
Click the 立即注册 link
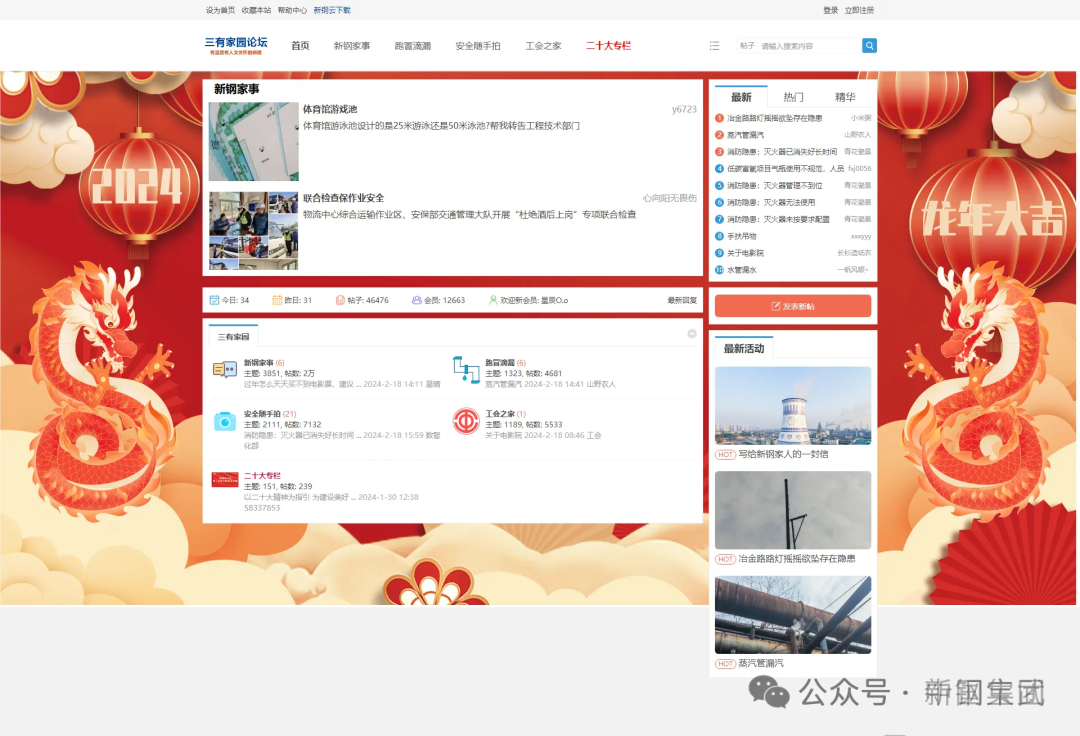(x=859, y=10)
